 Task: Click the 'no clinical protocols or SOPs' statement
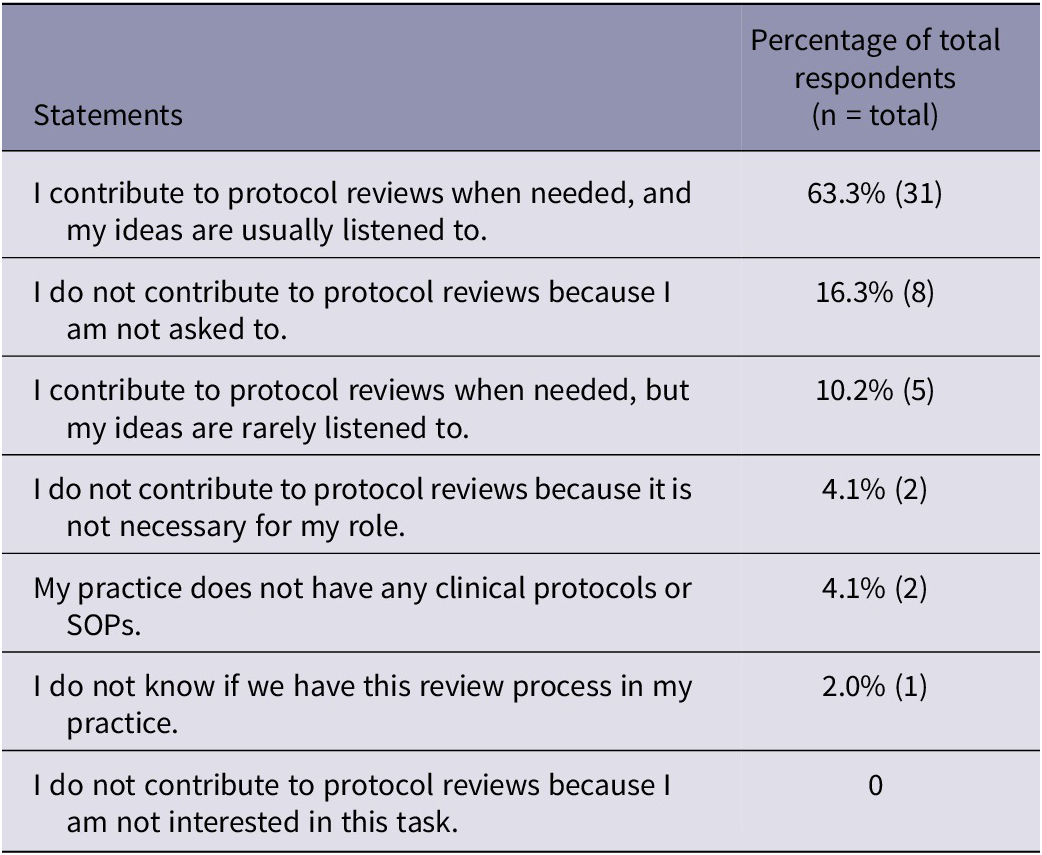click(x=362, y=605)
